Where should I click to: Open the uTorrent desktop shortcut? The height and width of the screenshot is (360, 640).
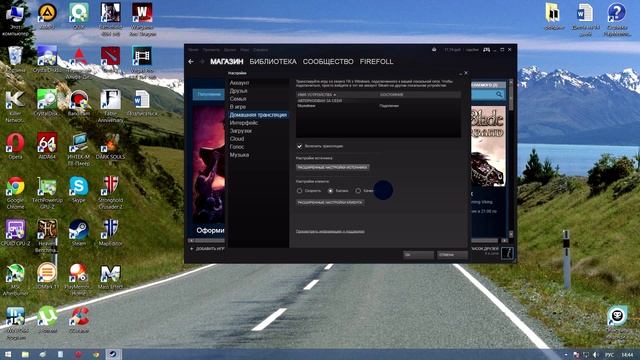(x=47, y=319)
